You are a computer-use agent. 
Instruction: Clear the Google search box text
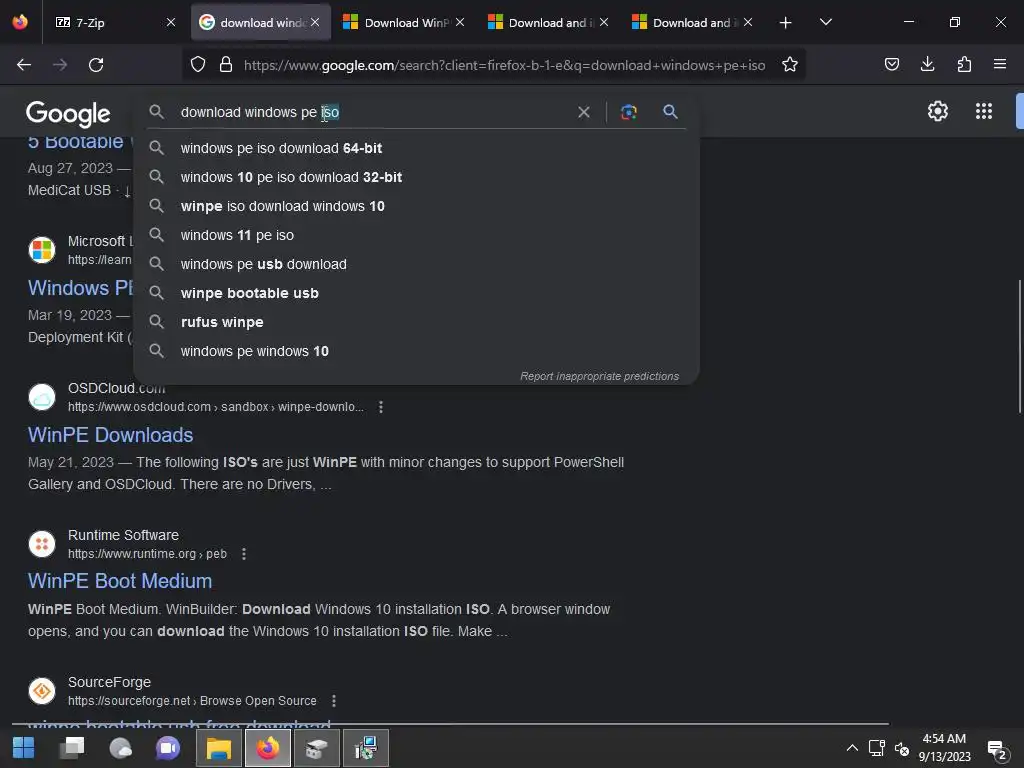coord(584,112)
